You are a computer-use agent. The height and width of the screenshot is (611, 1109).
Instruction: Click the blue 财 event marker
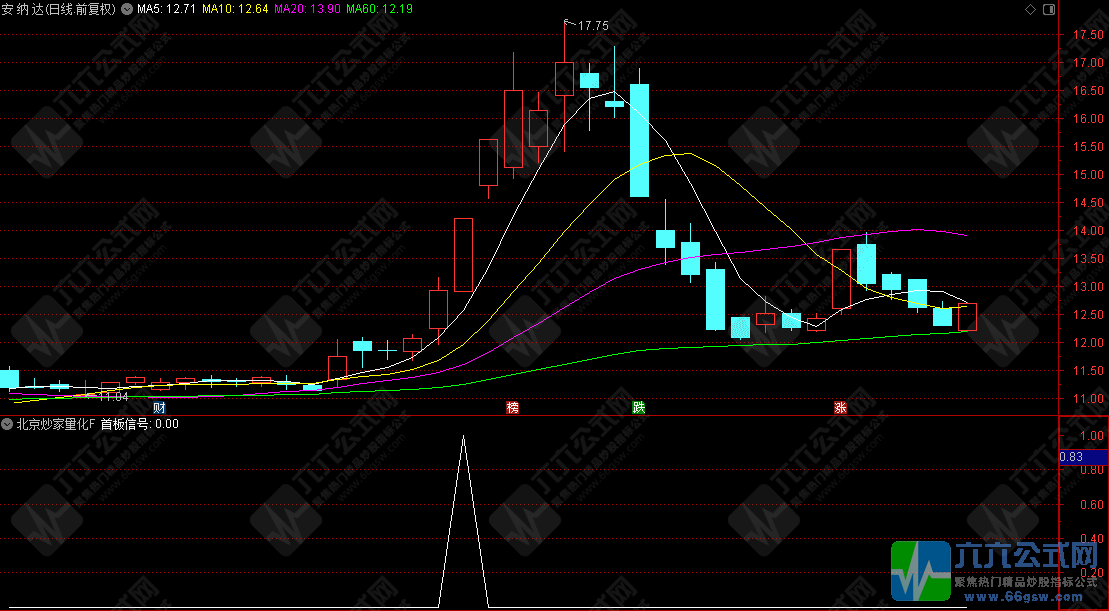[159, 408]
